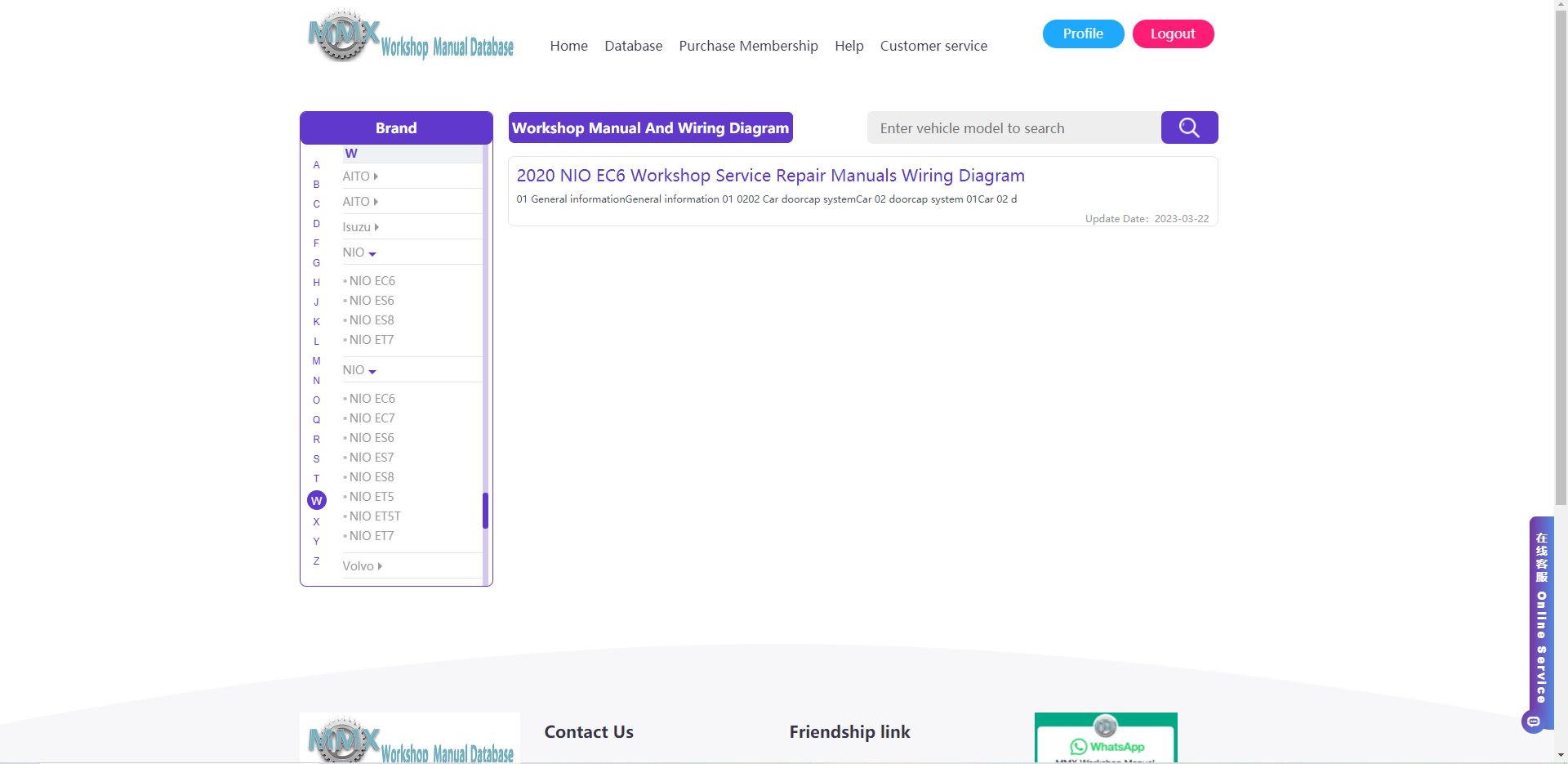Select NIO ES7 model
The image size is (1568, 764).
point(372,458)
